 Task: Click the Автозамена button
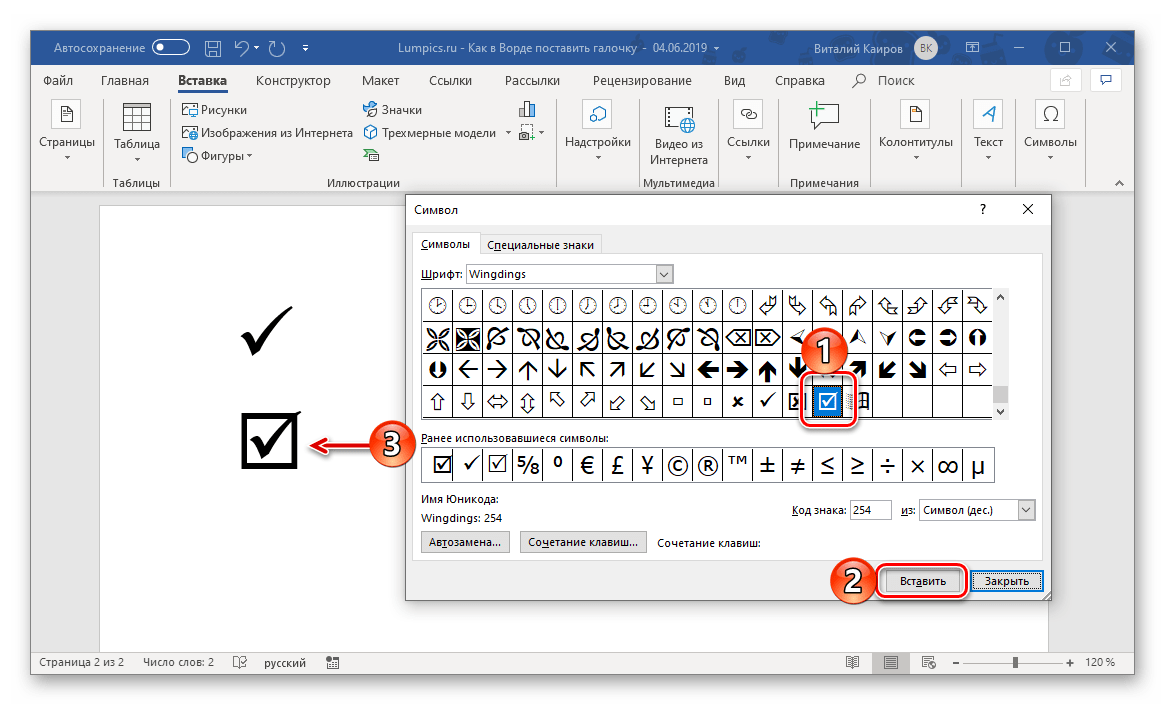[x=465, y=542]
